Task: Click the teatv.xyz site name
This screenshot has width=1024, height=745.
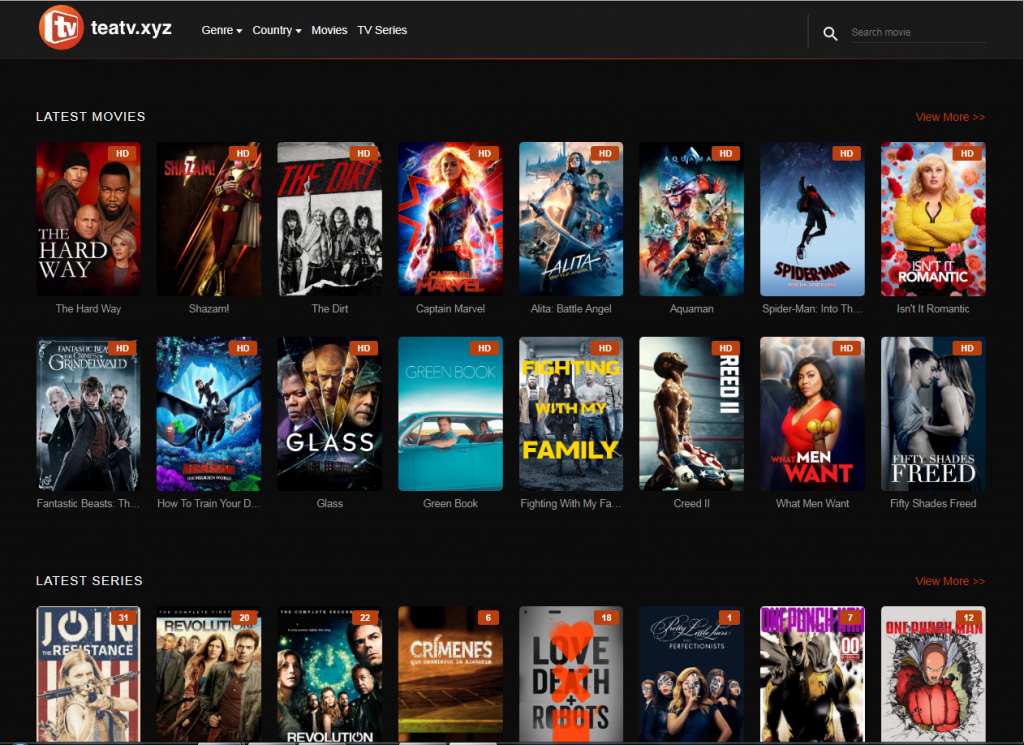Action: pos(131,27)
